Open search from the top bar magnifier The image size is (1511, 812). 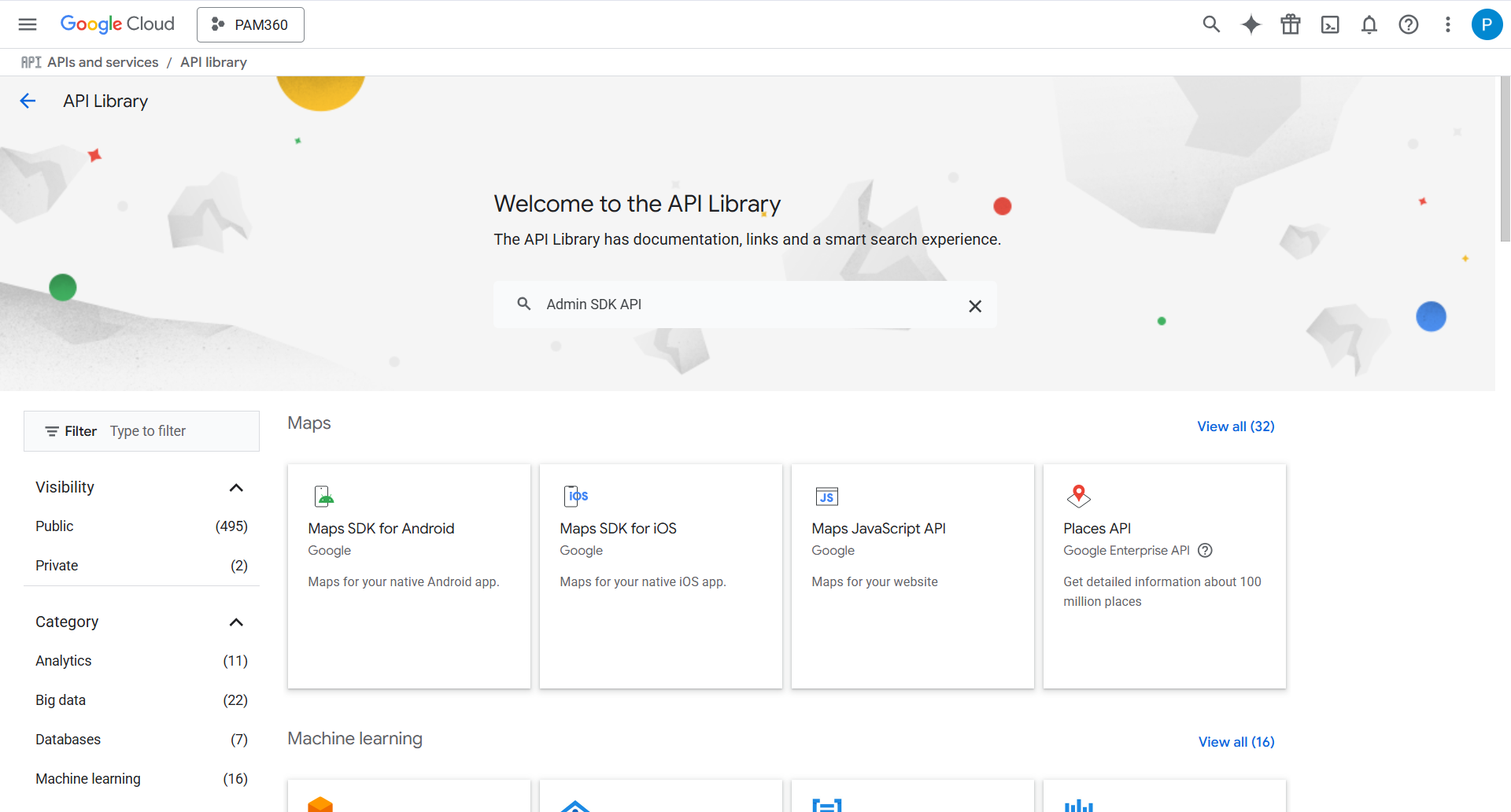pos(1211,24)
